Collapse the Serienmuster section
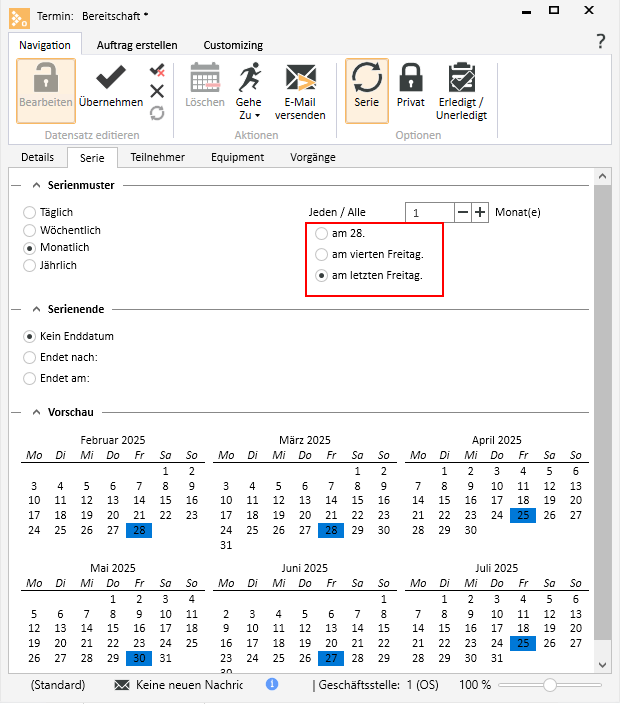 click(x=37, y=185)
